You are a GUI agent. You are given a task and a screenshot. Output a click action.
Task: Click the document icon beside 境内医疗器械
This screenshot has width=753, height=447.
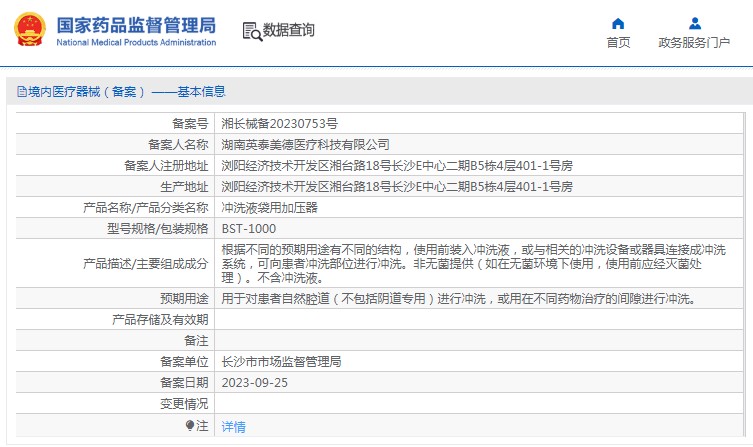click(22, 91)
